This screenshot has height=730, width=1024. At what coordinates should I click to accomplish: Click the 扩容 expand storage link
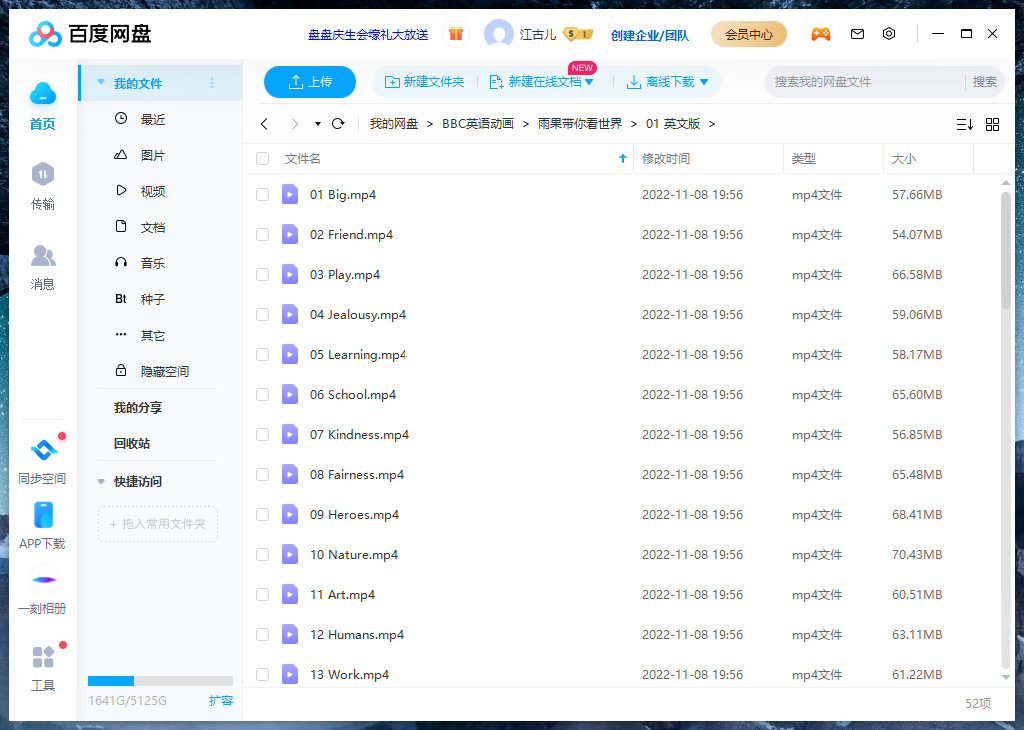coord(220,701)
